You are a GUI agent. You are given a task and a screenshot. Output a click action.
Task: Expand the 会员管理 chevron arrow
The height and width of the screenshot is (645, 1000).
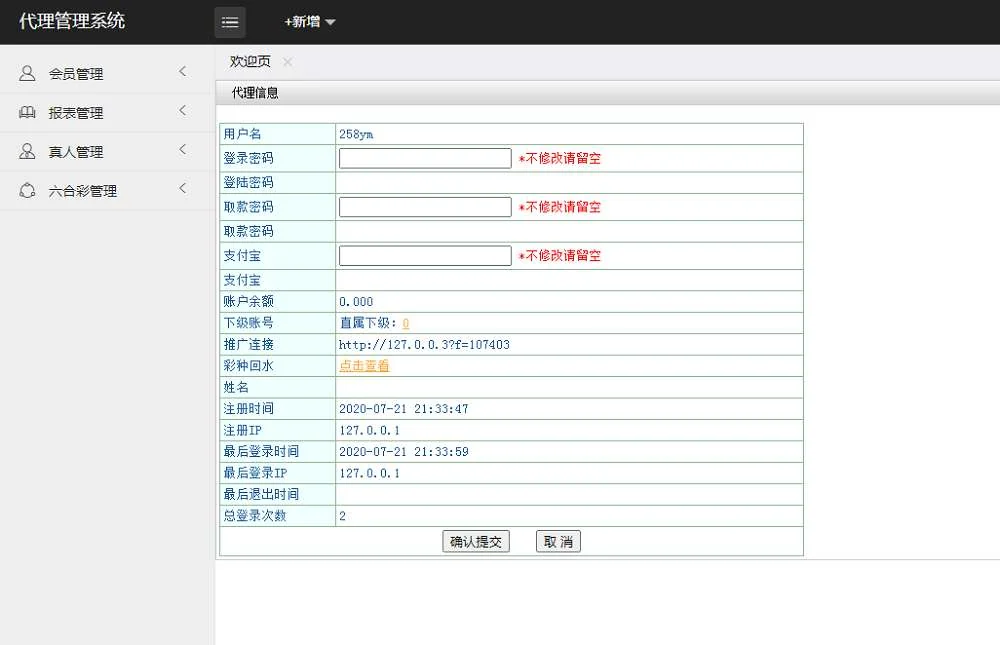coord(182,71)
